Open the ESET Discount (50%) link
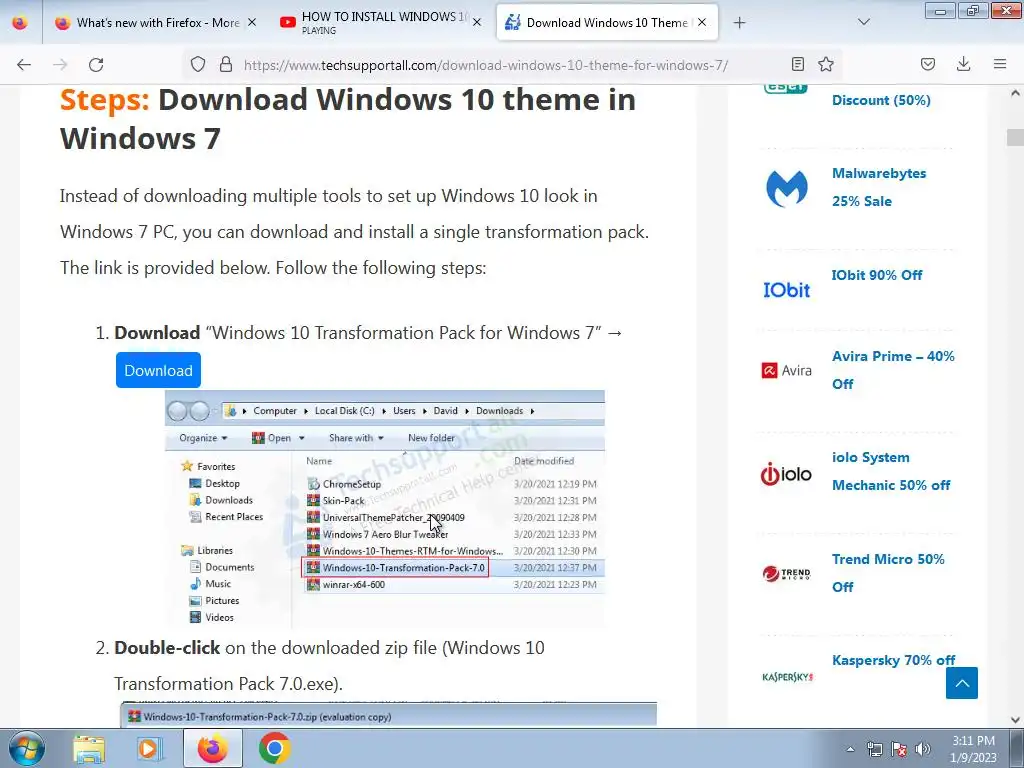Viewport: 1024px width, 768px height. (x=881, y=100)
